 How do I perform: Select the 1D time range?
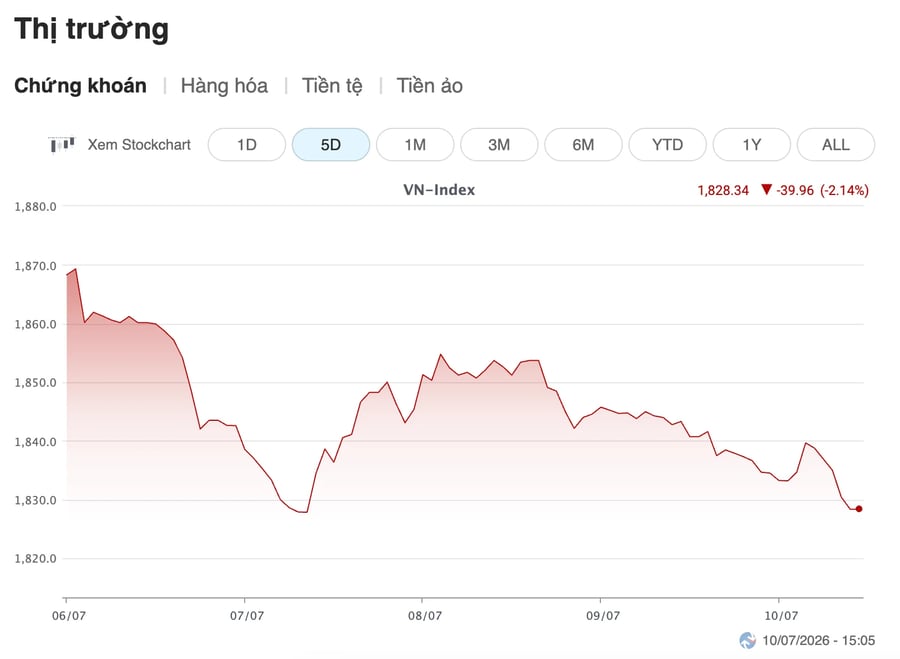247,145
